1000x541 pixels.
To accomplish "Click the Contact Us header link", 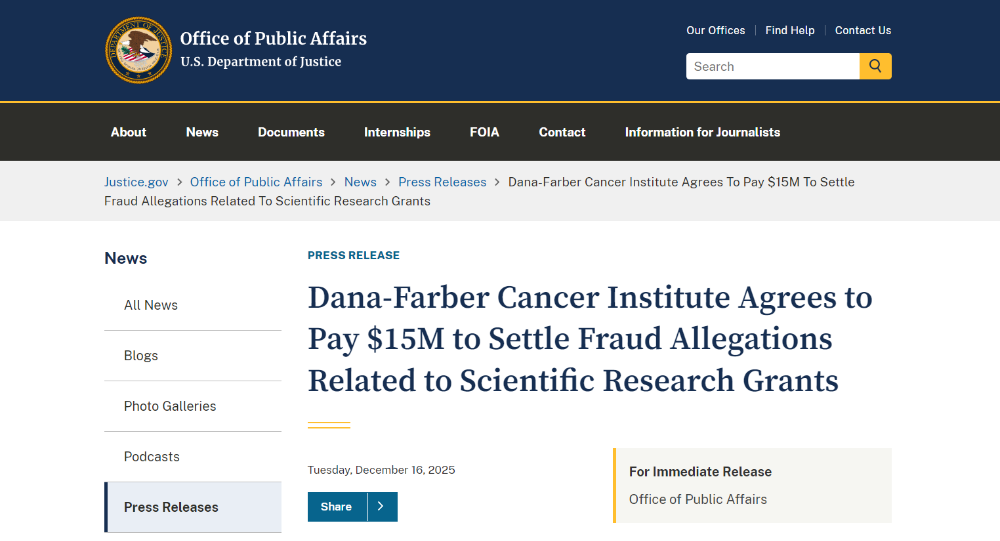I will pos(863,30).
